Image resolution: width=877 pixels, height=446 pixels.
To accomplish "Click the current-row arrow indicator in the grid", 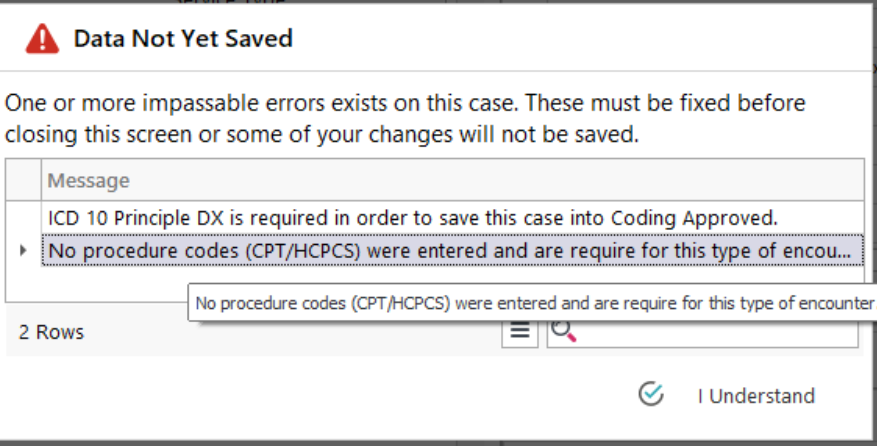I will tap(23, 250).
